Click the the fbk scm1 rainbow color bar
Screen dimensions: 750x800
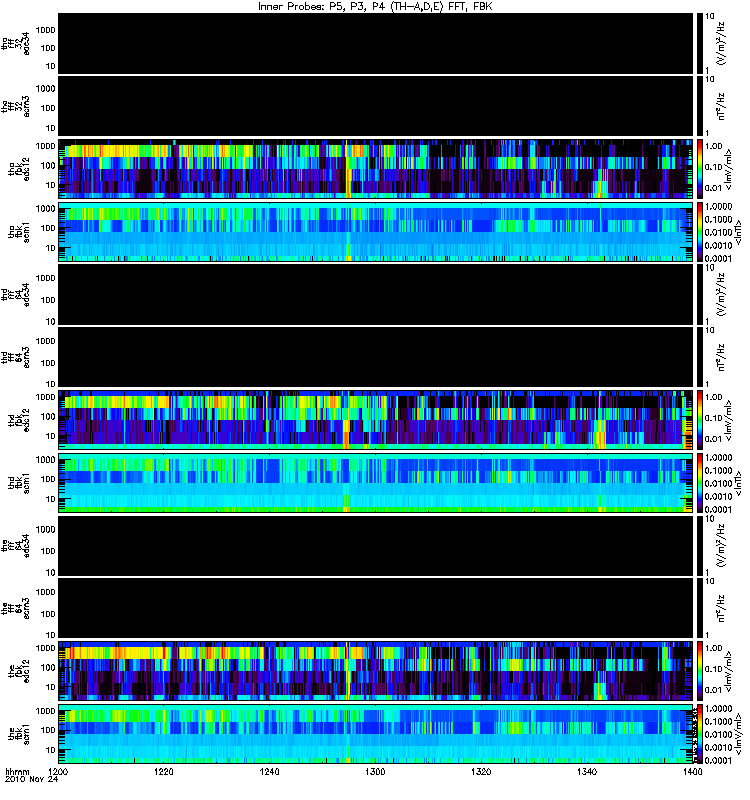(699, 734)
